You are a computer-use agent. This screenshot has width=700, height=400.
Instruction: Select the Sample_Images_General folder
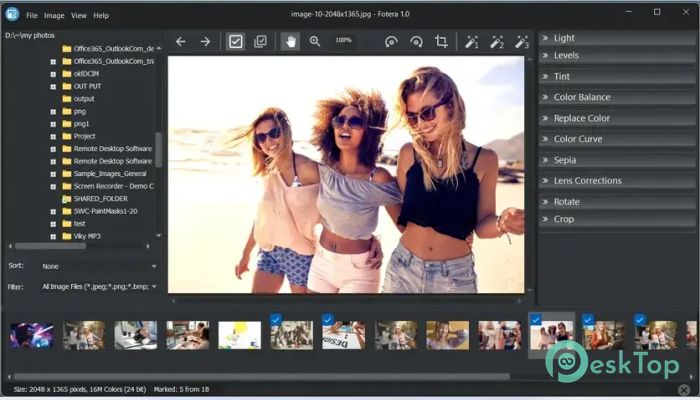tap(110, 174)
